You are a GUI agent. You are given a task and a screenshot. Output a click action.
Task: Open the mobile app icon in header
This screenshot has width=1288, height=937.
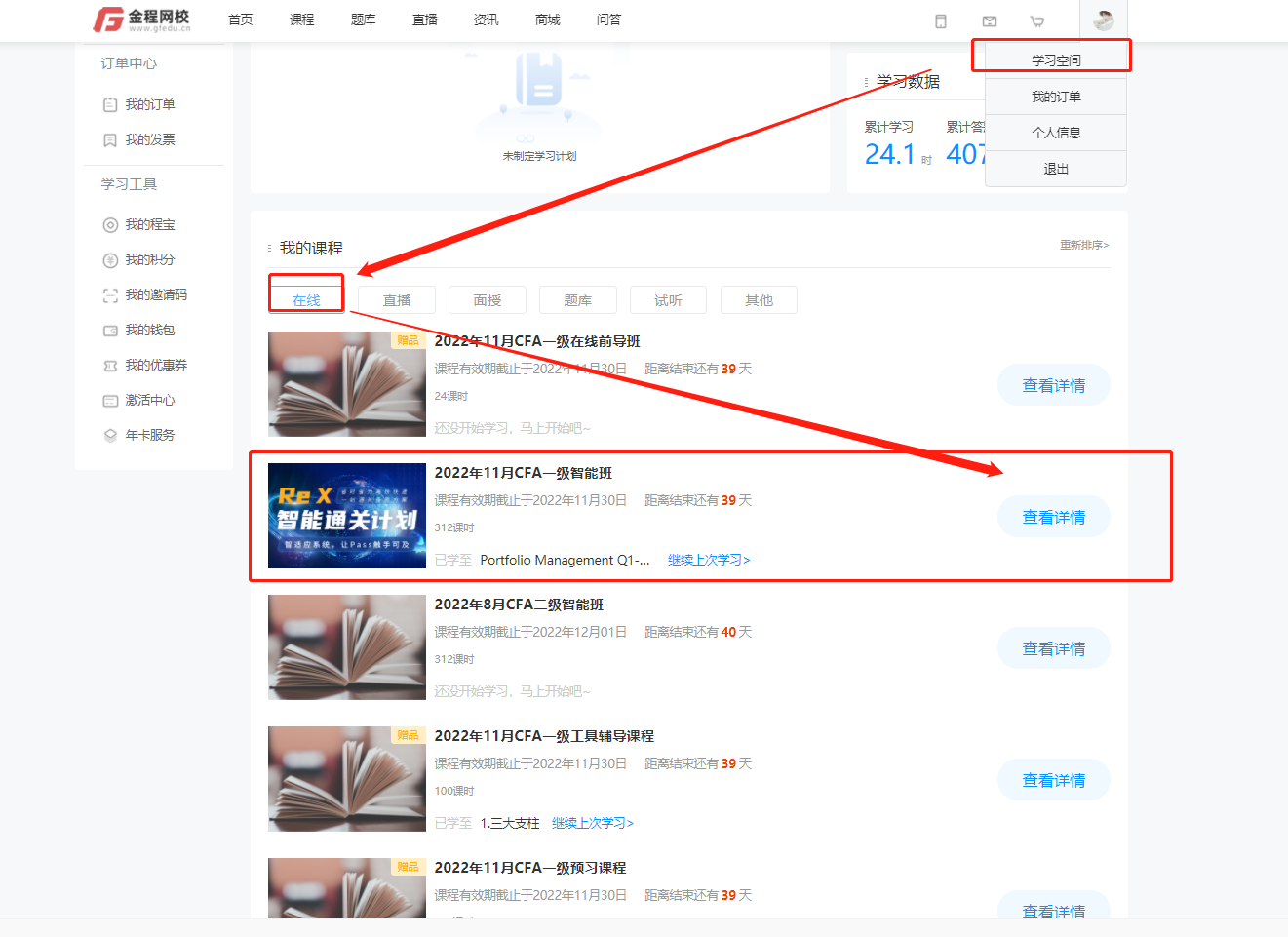(941, 21)
